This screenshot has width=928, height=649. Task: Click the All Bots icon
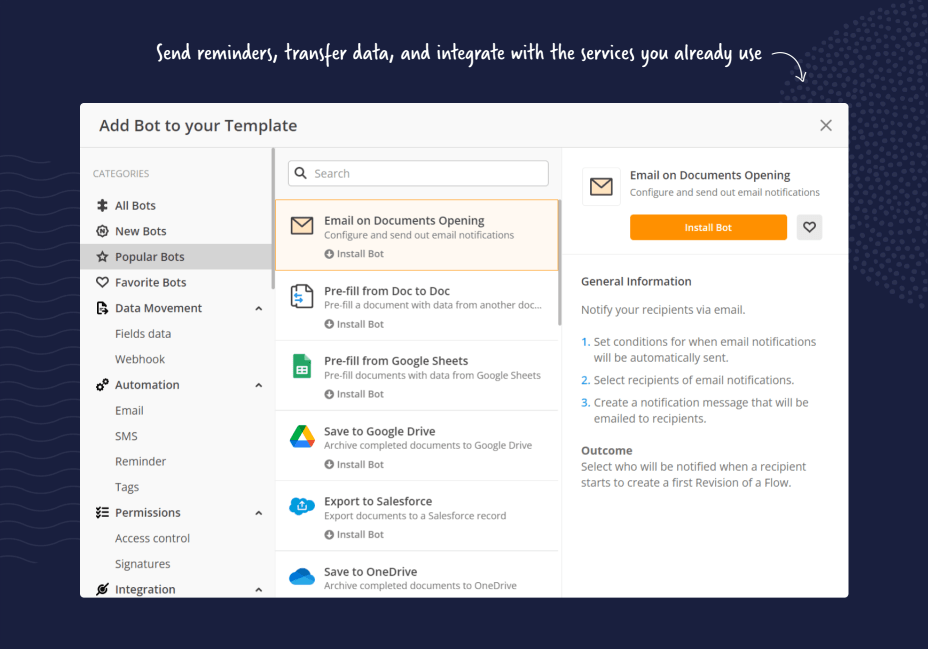point(101,205)
